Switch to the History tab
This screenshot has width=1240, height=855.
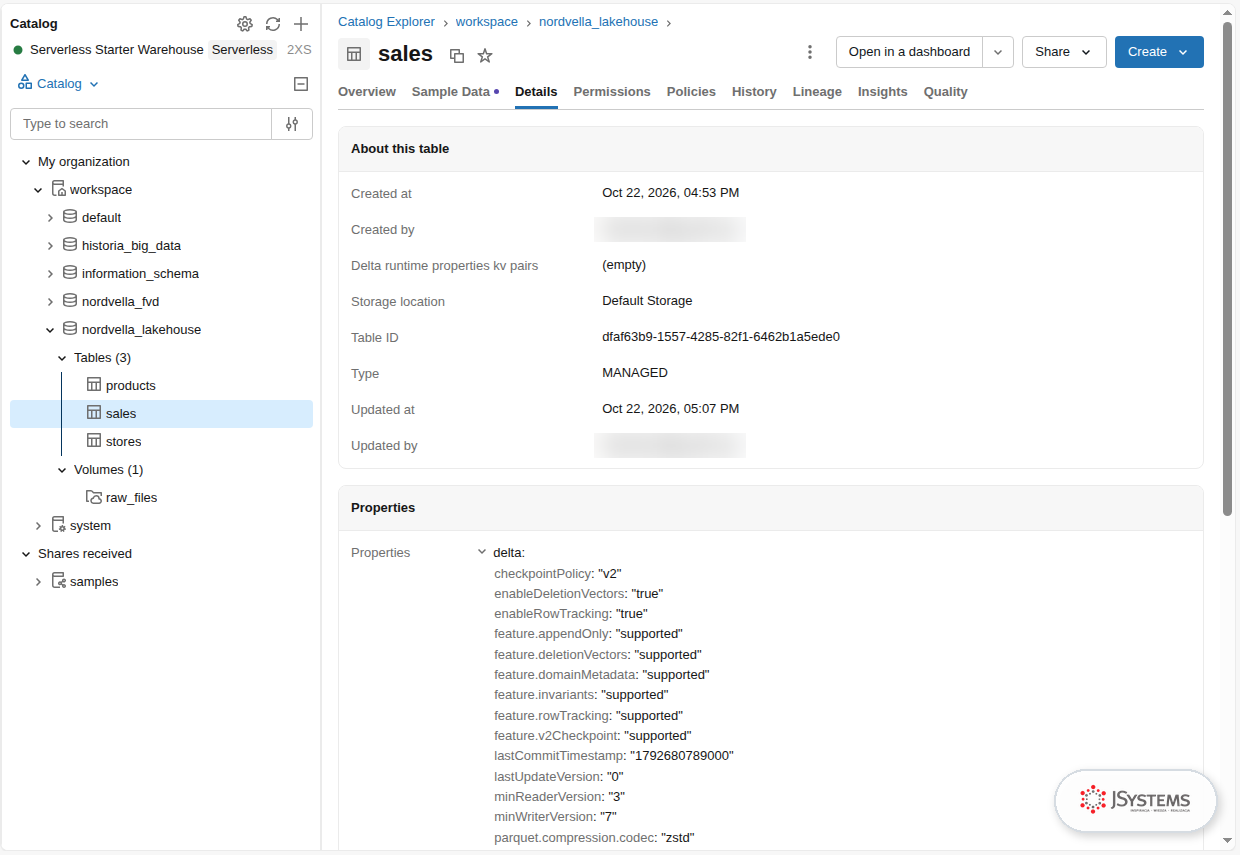754,92
